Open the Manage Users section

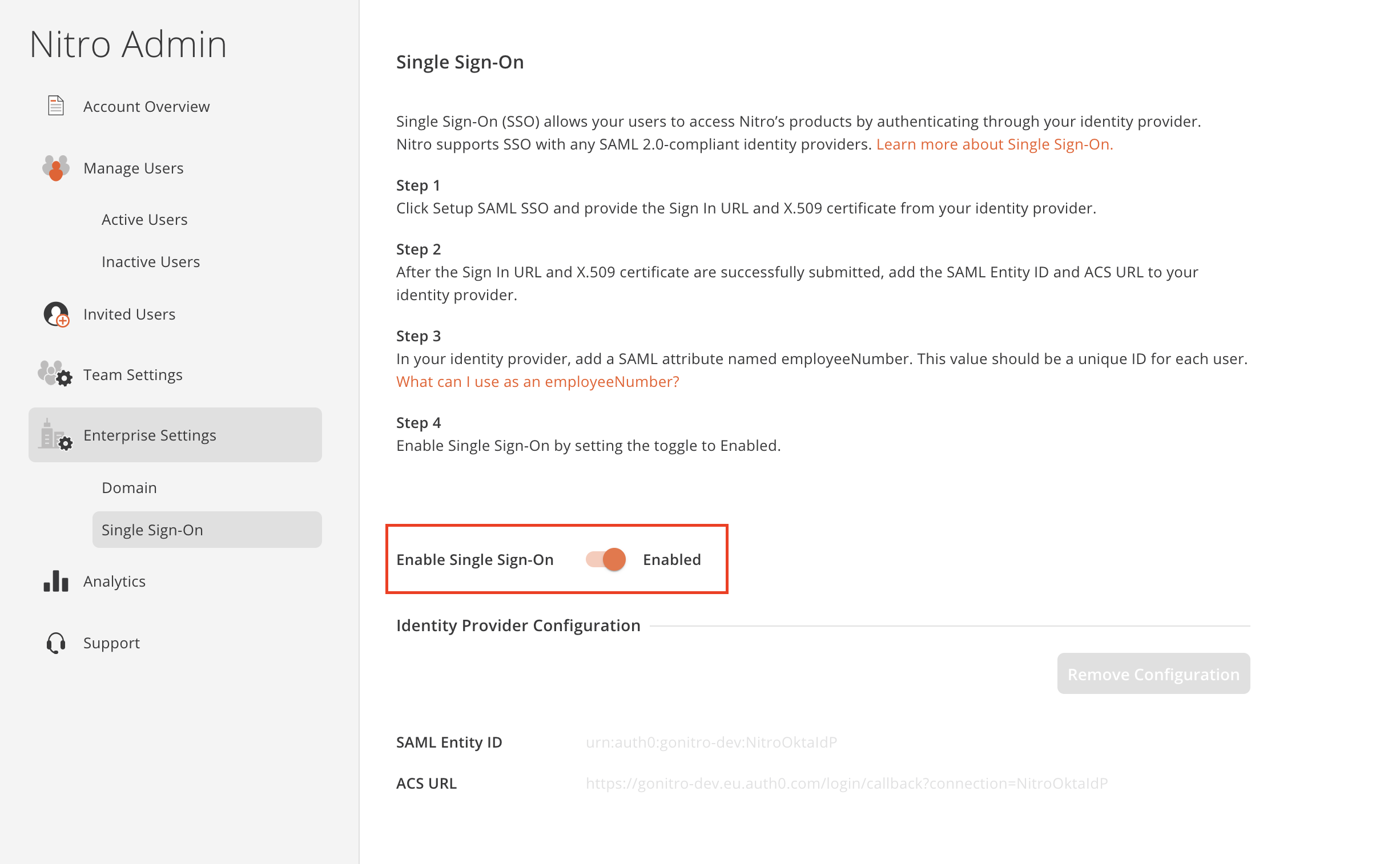tap(133, 168)
